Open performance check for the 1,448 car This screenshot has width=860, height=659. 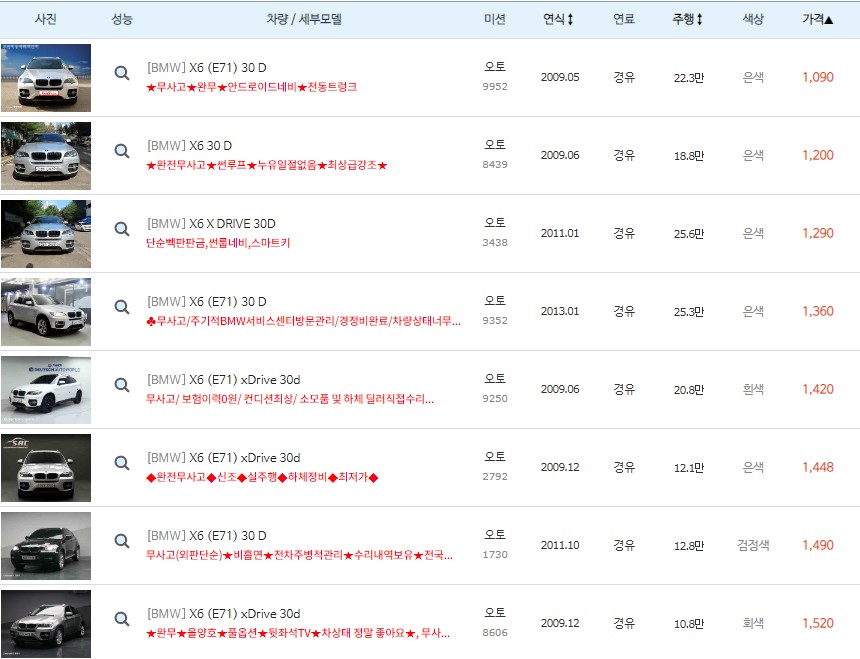(x=122, y=462)
